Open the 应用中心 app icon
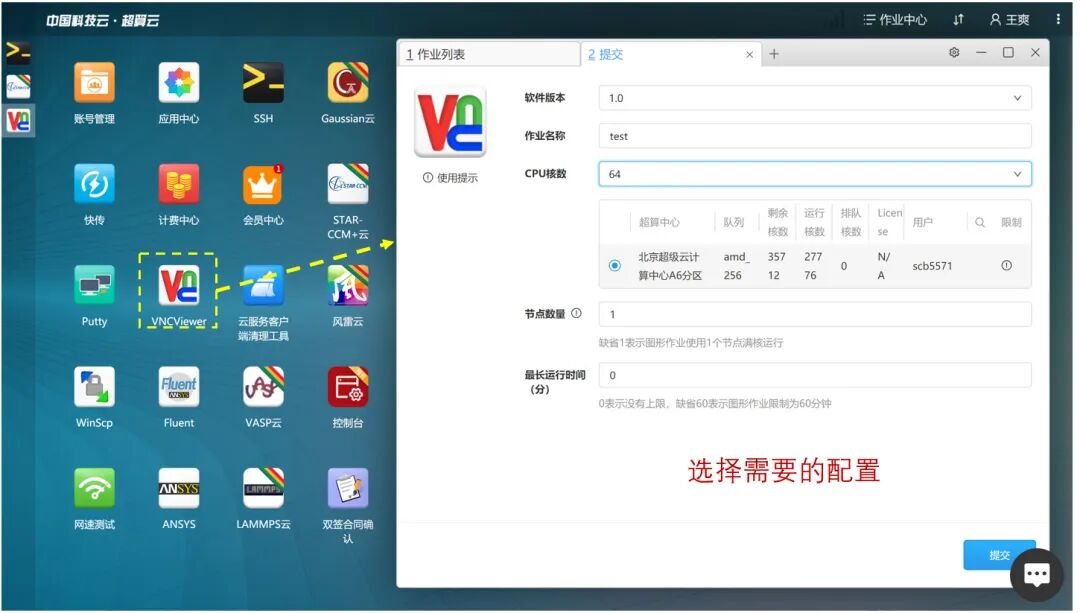 (x=178, y=83)
